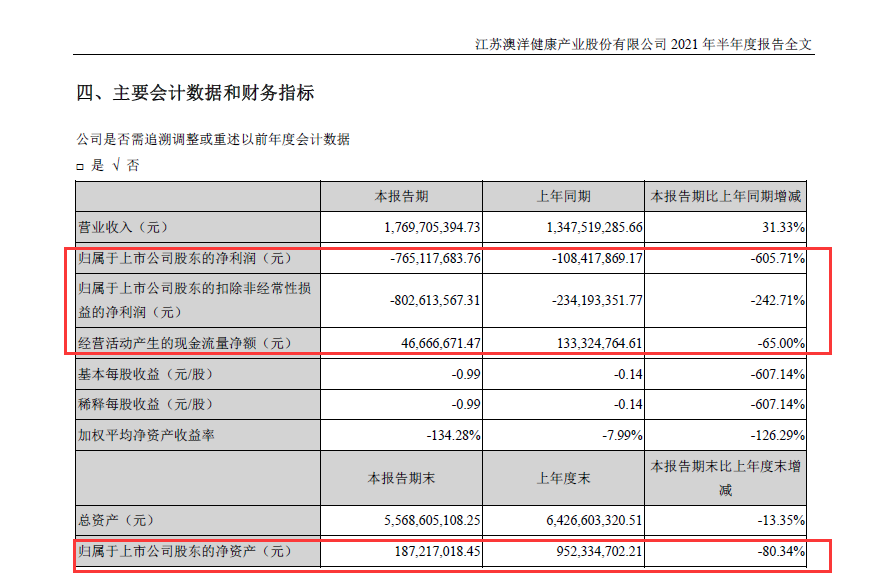The height and width of the screenshot is (574, 881).
Task: Click the row label '加权平均净资产收益率'
Action: pos(146,435)
